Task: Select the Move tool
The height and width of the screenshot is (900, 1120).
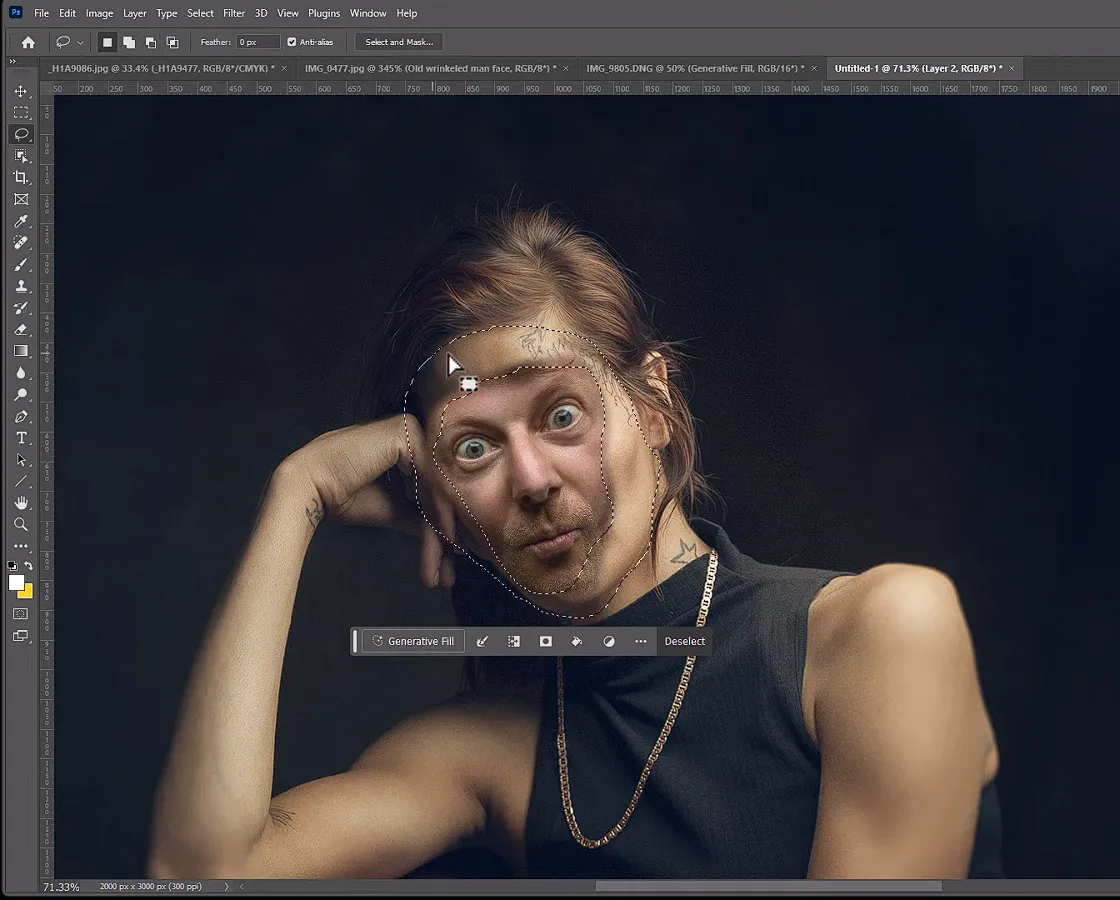Action: [22, 90]
